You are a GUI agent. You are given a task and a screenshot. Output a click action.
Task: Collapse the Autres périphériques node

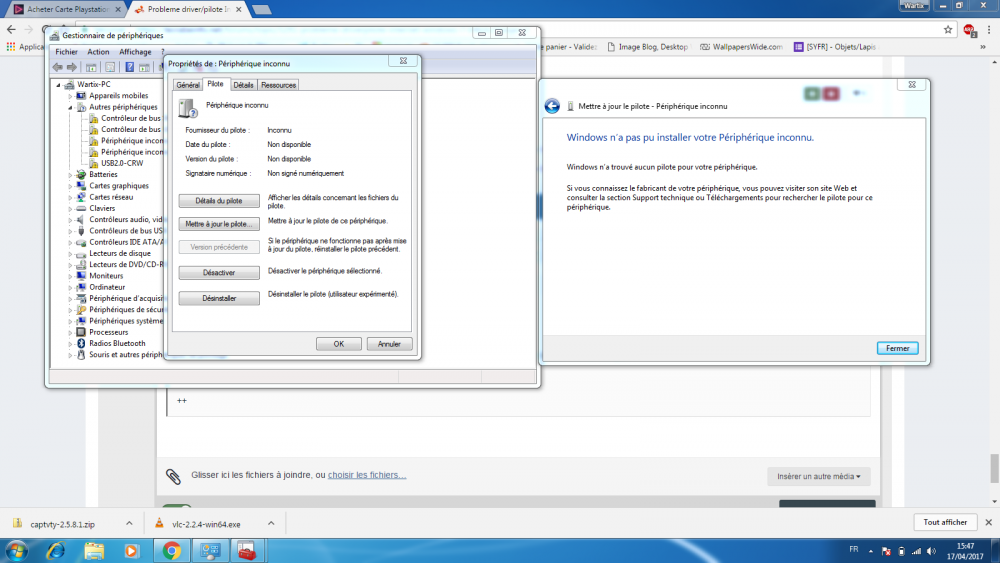[x=71, y=107]
